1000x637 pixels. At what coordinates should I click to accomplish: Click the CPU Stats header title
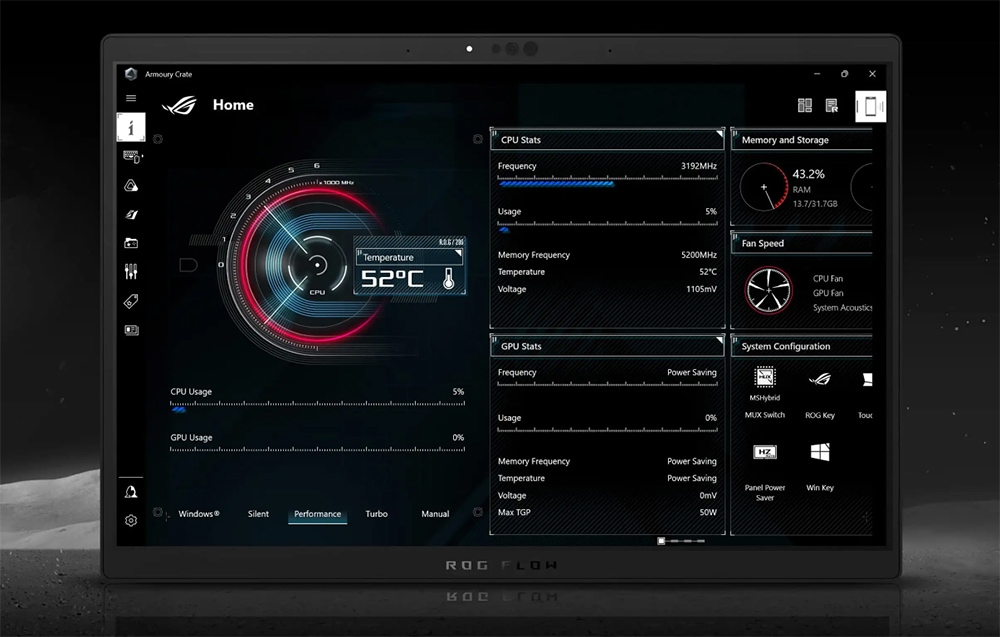pyautogui.click(x=520, y=140)
